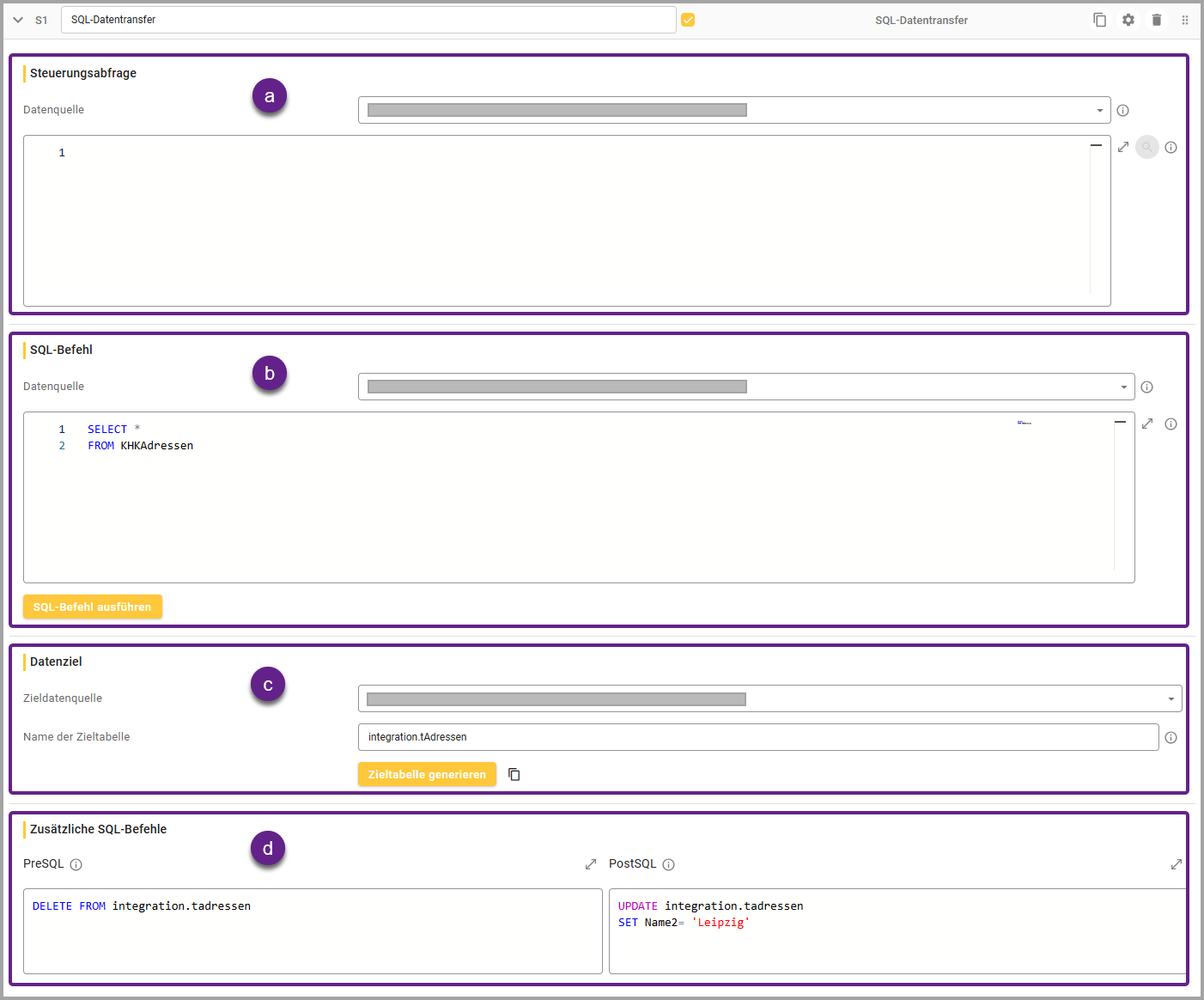Click into the Steuerungsabfrage query editor

pos(567,221)
